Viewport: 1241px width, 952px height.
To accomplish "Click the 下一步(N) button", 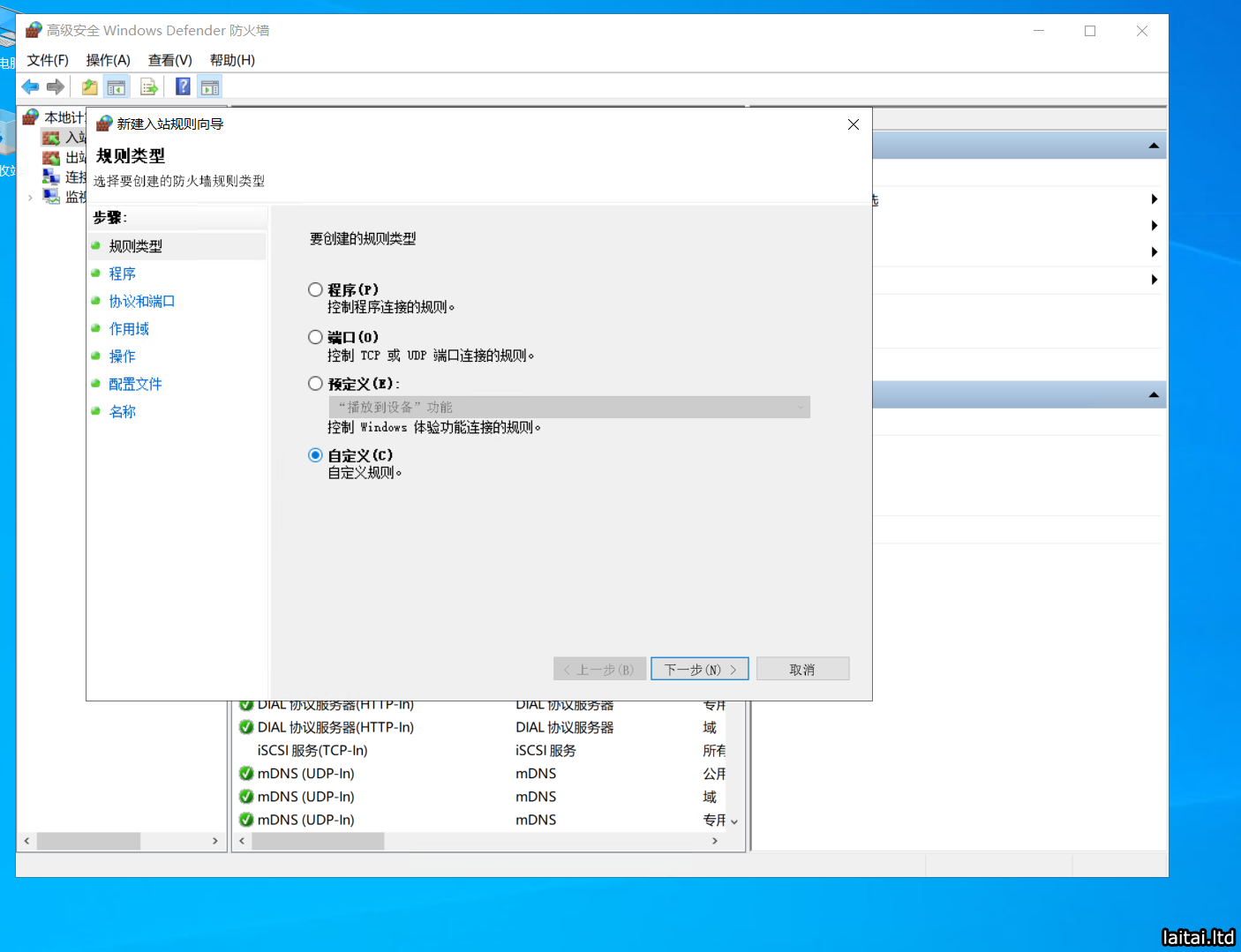I will point(699,669).
